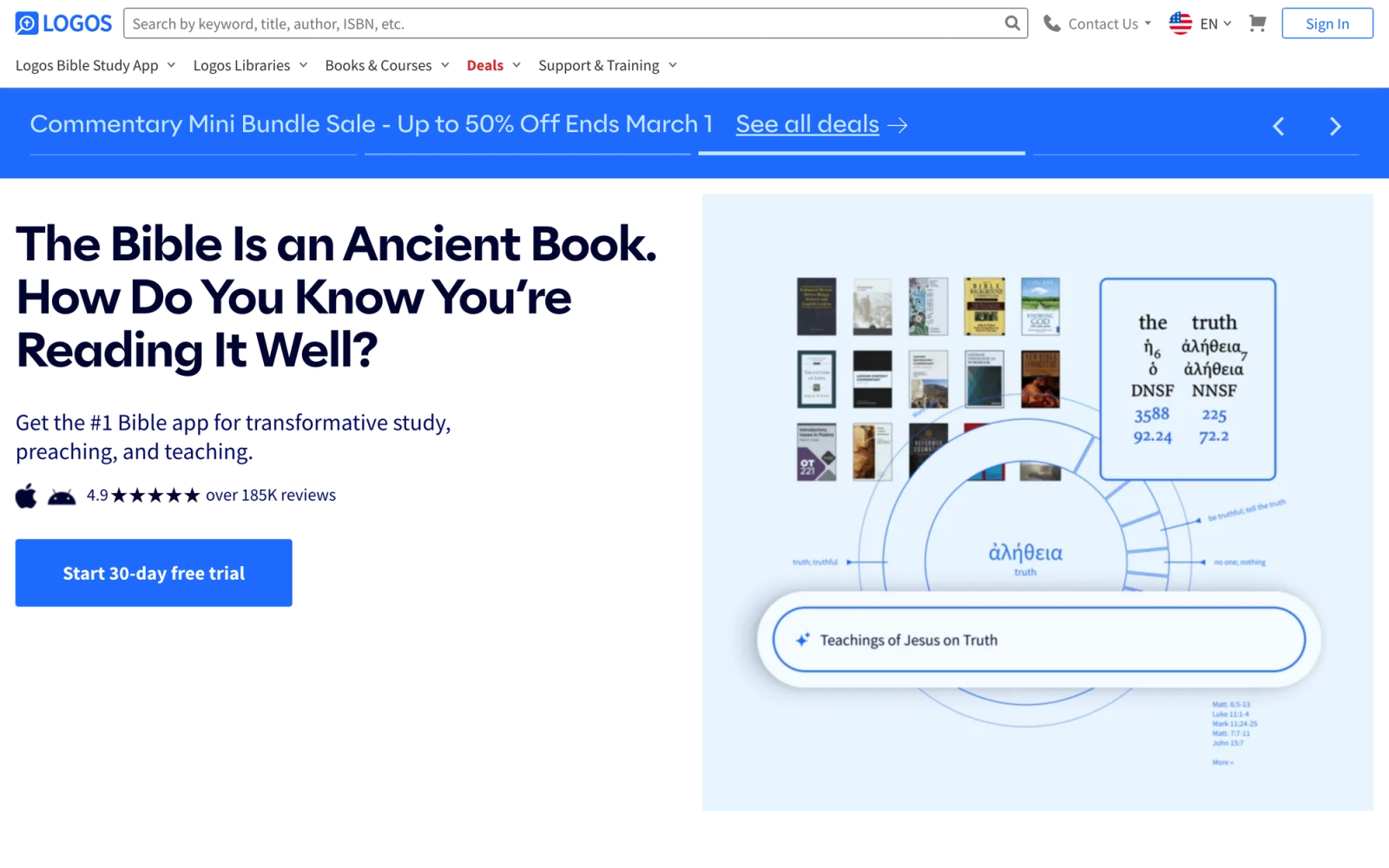Expand chevron next to Books & Courses

444,65
